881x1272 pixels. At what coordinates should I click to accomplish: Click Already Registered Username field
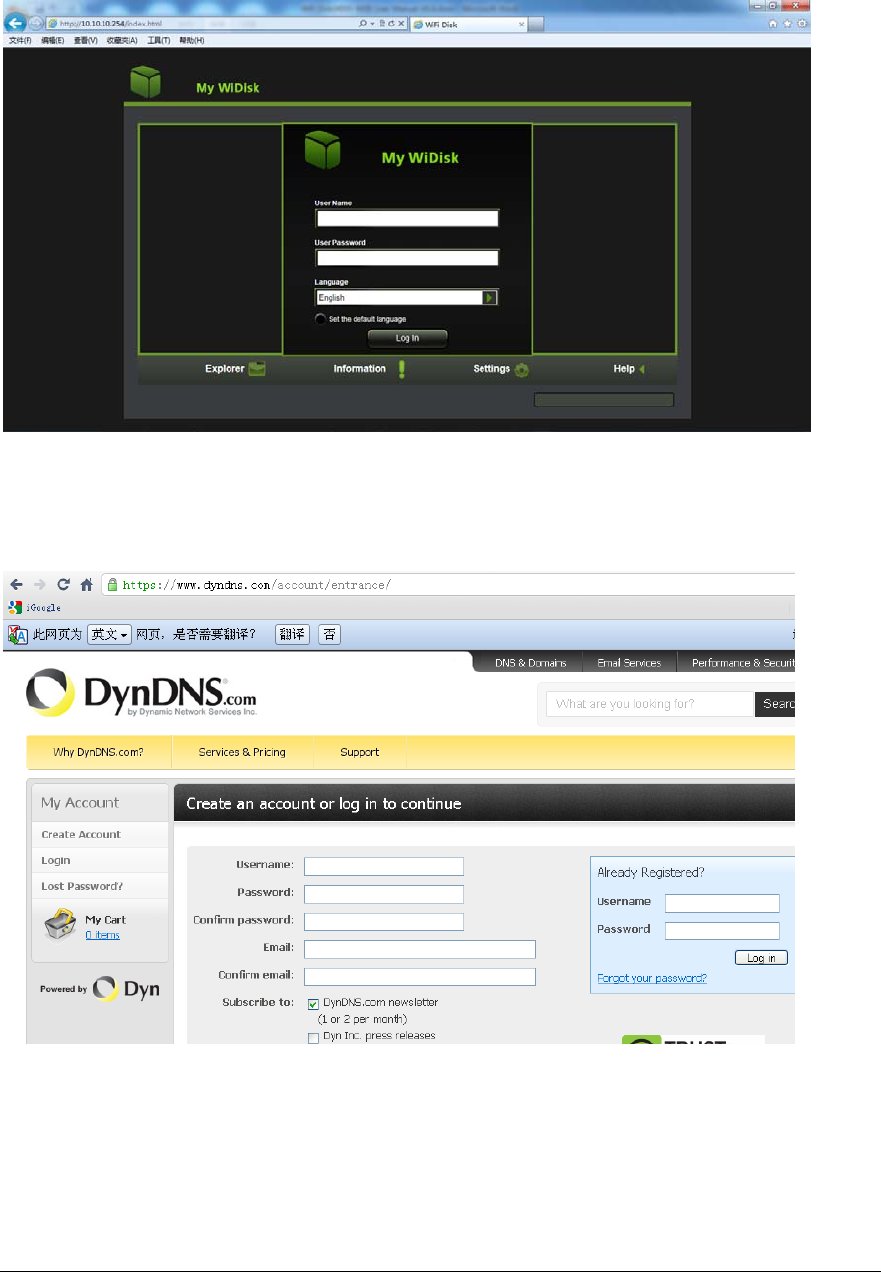point(722,903)
